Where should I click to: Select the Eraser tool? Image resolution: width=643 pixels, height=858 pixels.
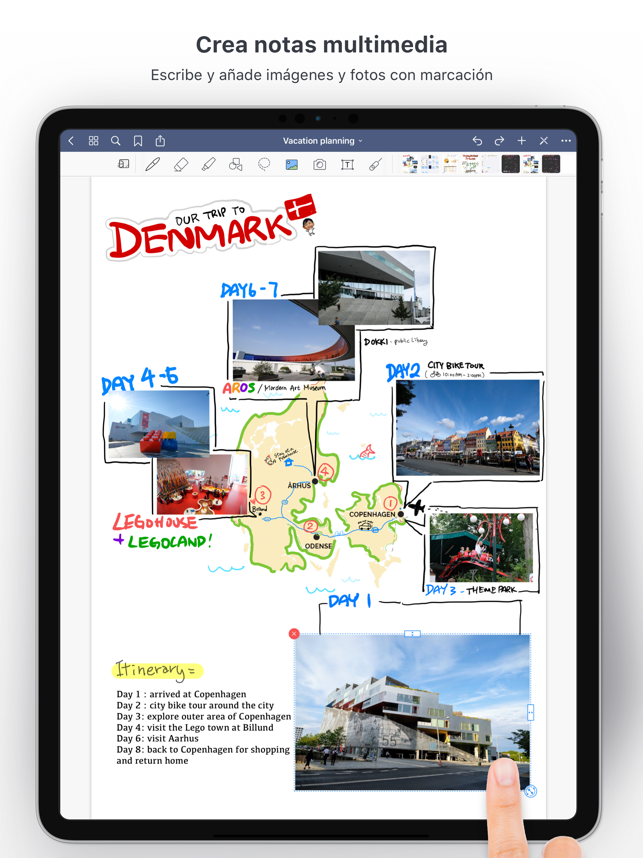point(181,164)
